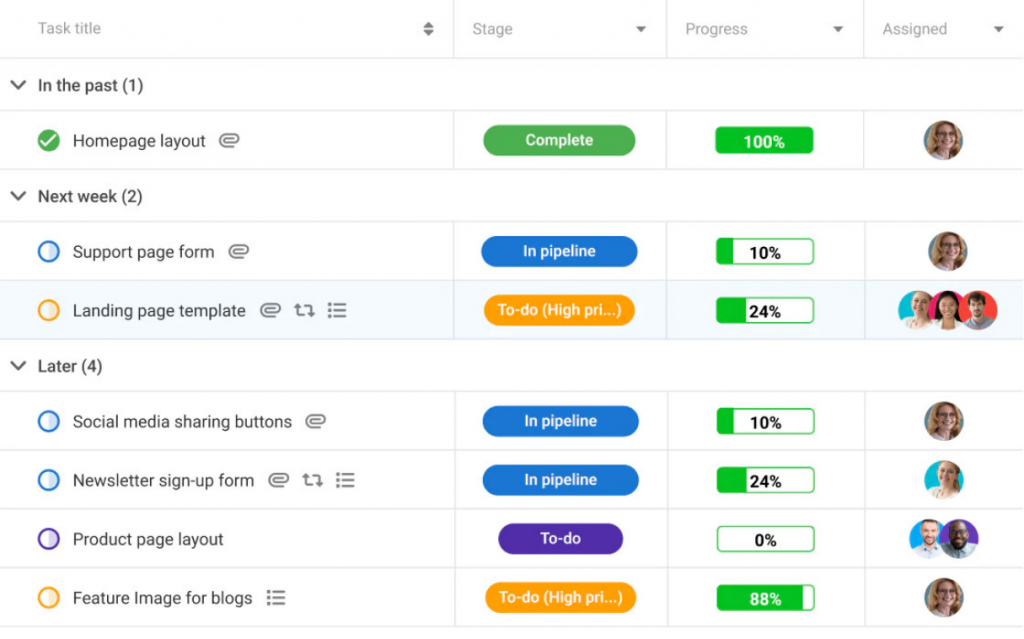Sort tasks using Task title sort arrows

coord(428,29)
